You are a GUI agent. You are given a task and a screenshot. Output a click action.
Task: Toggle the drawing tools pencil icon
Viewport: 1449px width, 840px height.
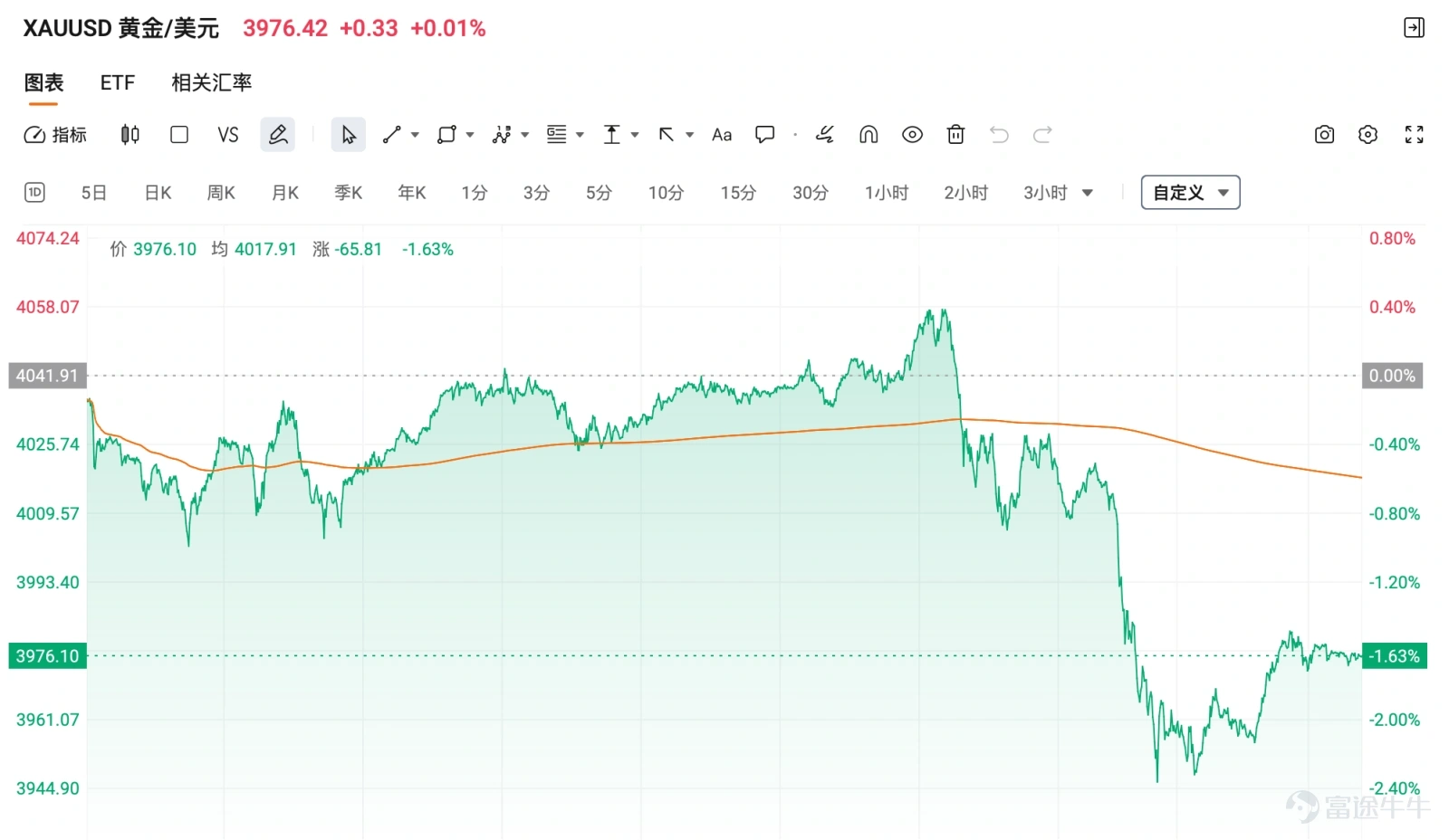[x=278, y=135]
